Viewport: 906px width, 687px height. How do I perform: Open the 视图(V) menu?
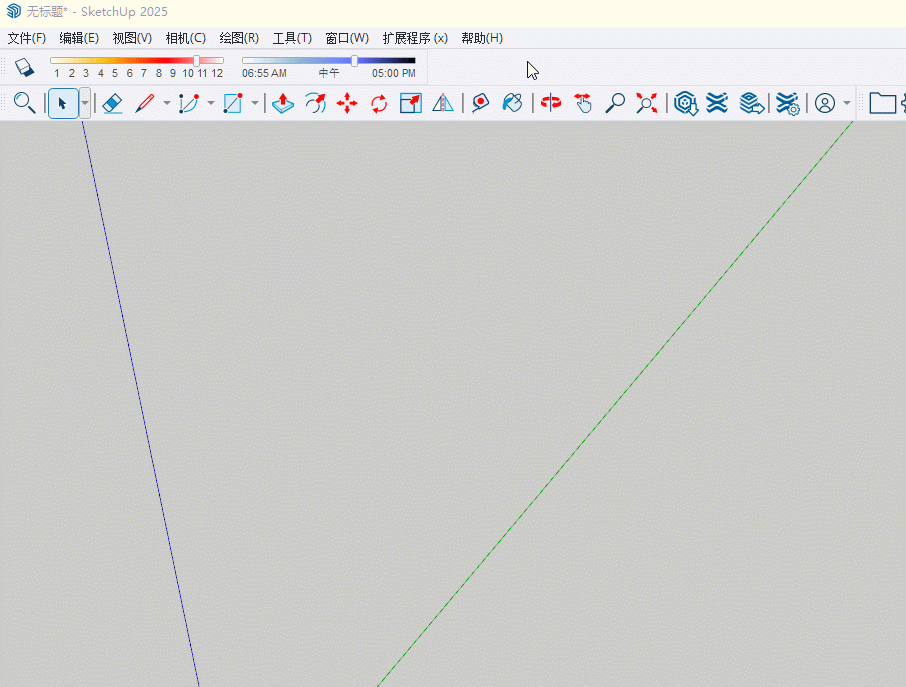coord(132,38)
